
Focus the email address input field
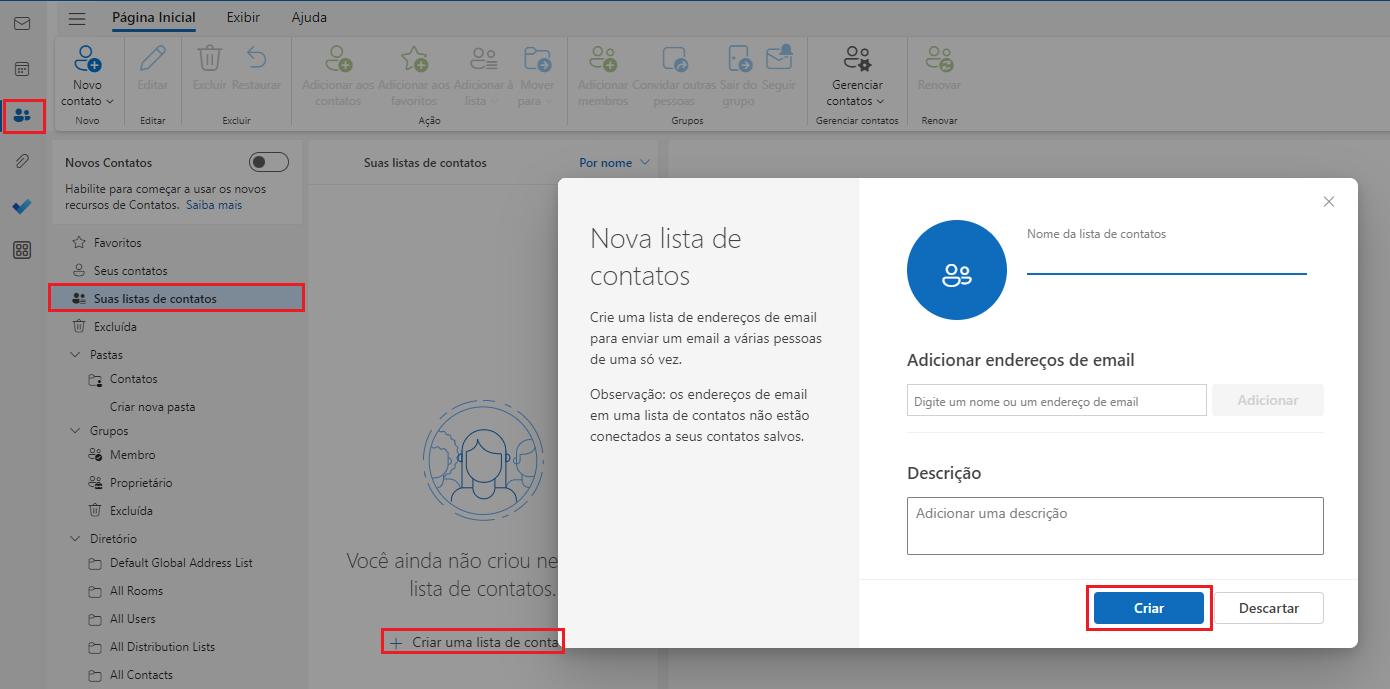1057,400
